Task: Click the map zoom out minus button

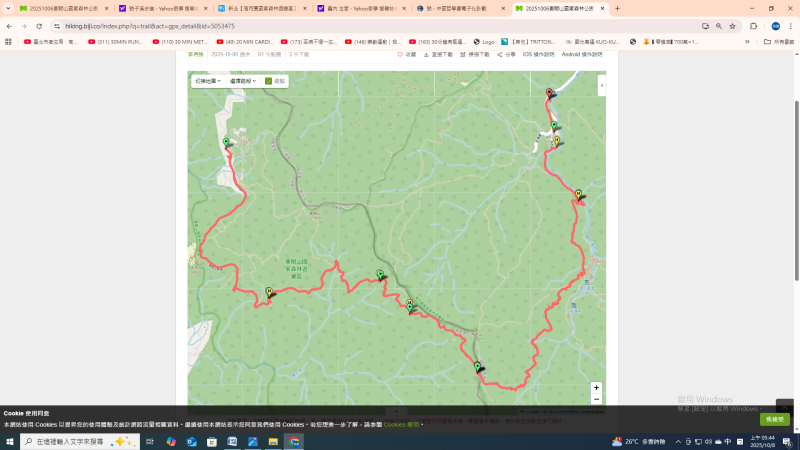Action: [x=596, y=399]
